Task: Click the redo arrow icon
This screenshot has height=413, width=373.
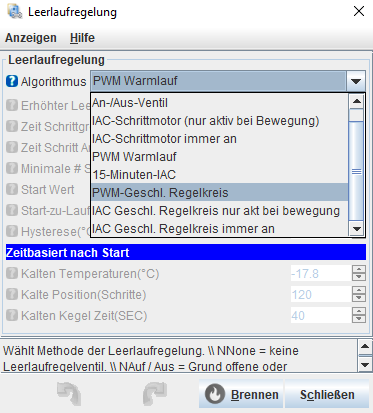Action: 155,394
